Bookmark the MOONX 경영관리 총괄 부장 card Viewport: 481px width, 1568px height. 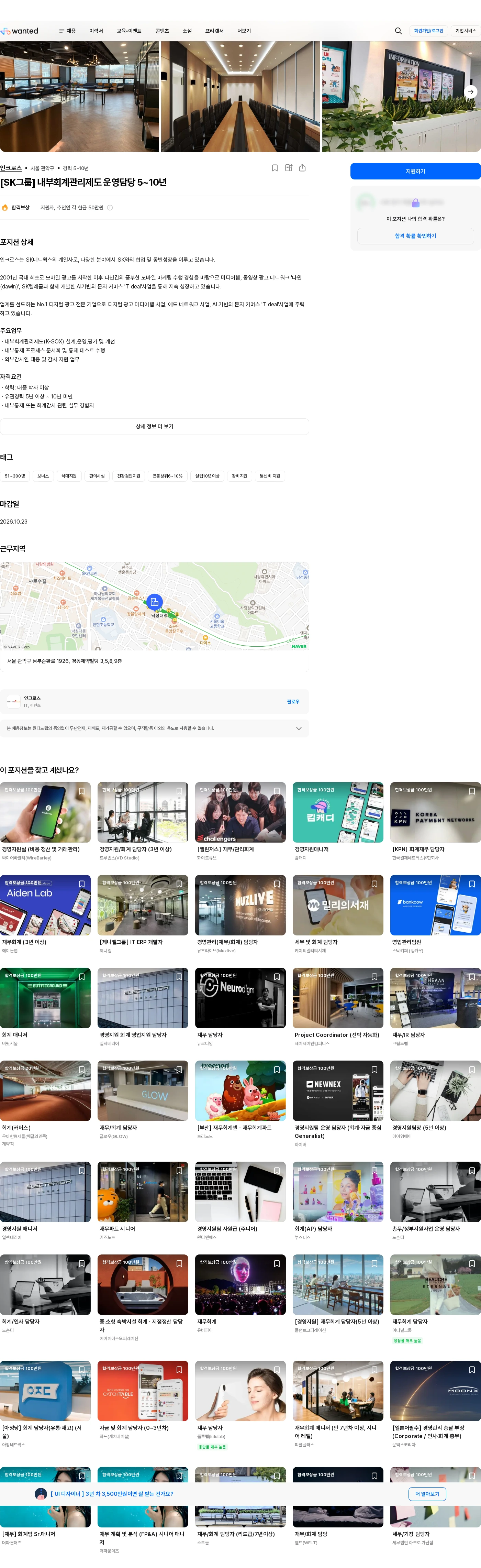click(x=472, y=1370)
